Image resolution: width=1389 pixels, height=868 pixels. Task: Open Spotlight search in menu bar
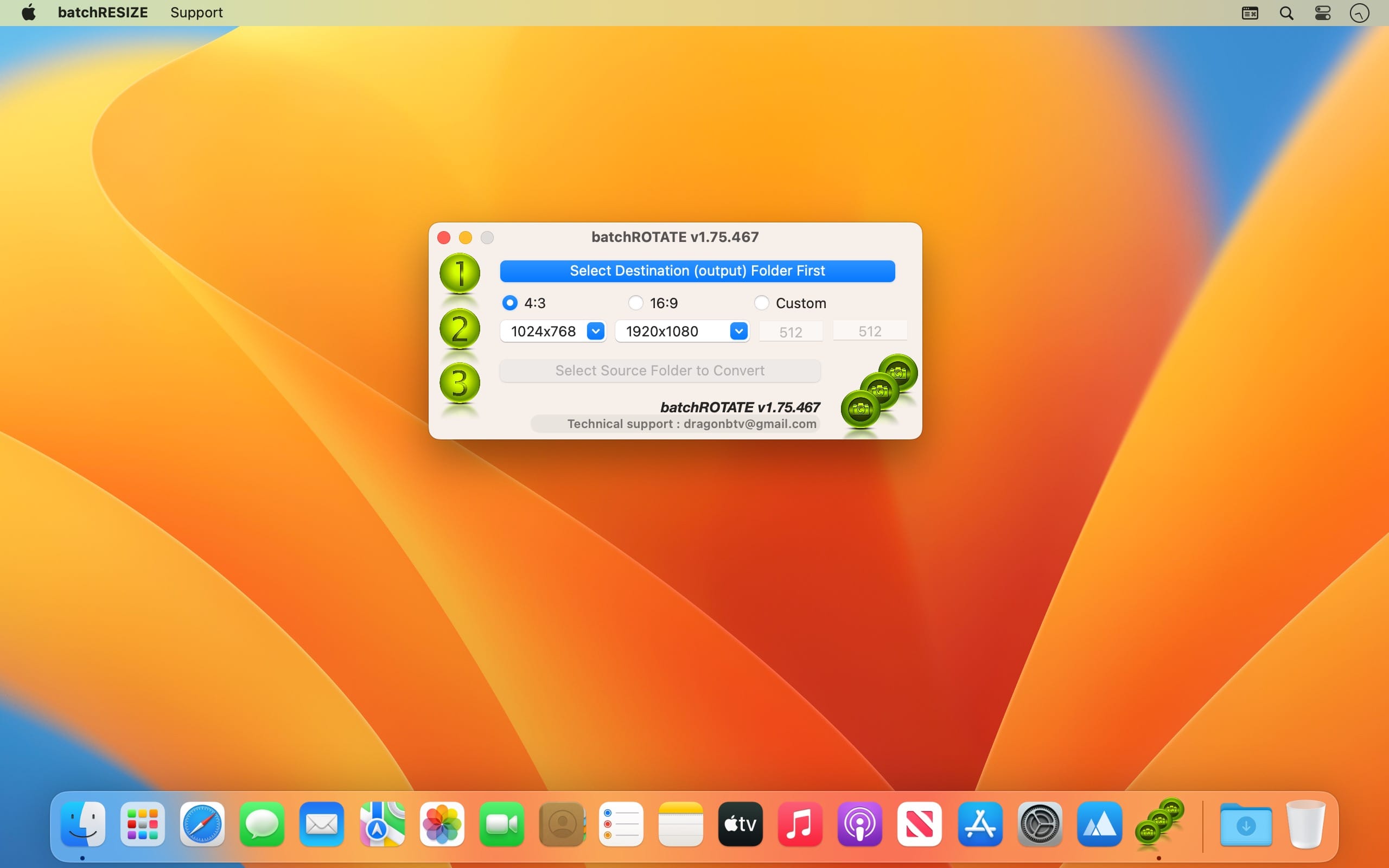tap(1286, 13)
